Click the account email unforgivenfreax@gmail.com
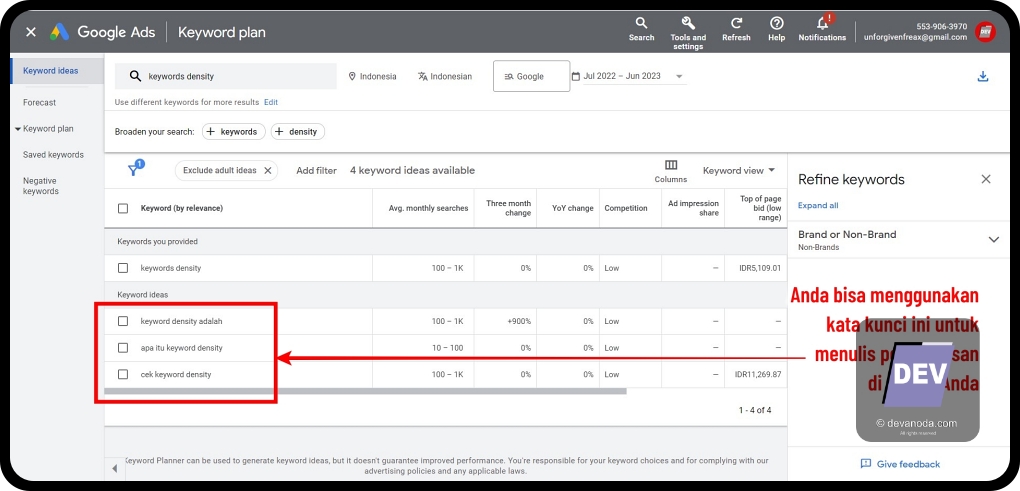The height and width of the screenshot is (491, 1020). (915, 37)
